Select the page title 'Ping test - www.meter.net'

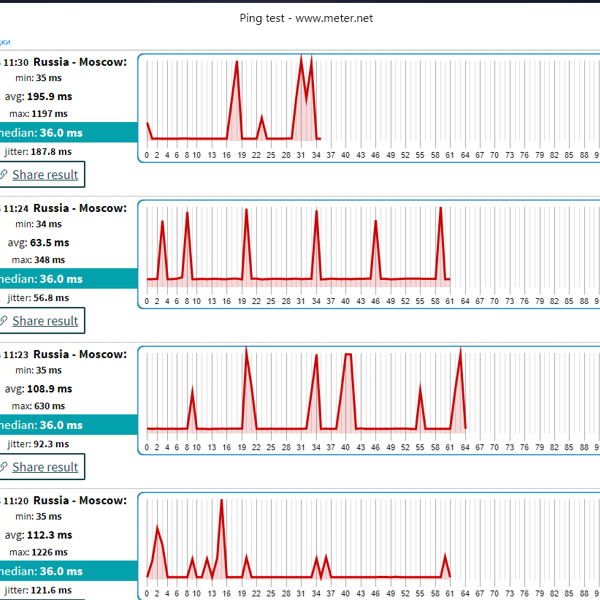coord(306,18)
